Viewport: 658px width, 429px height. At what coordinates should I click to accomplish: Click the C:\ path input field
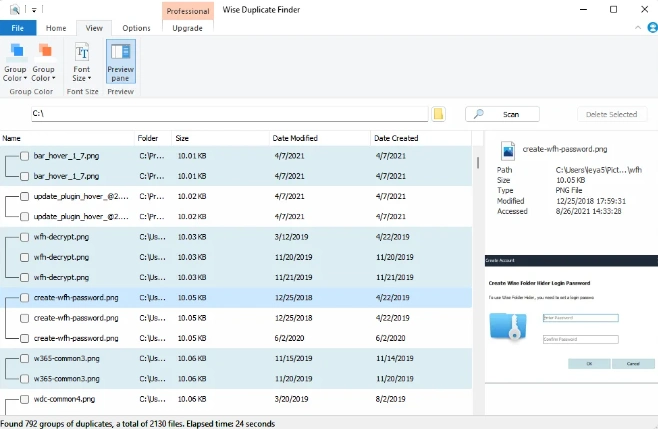228,114
